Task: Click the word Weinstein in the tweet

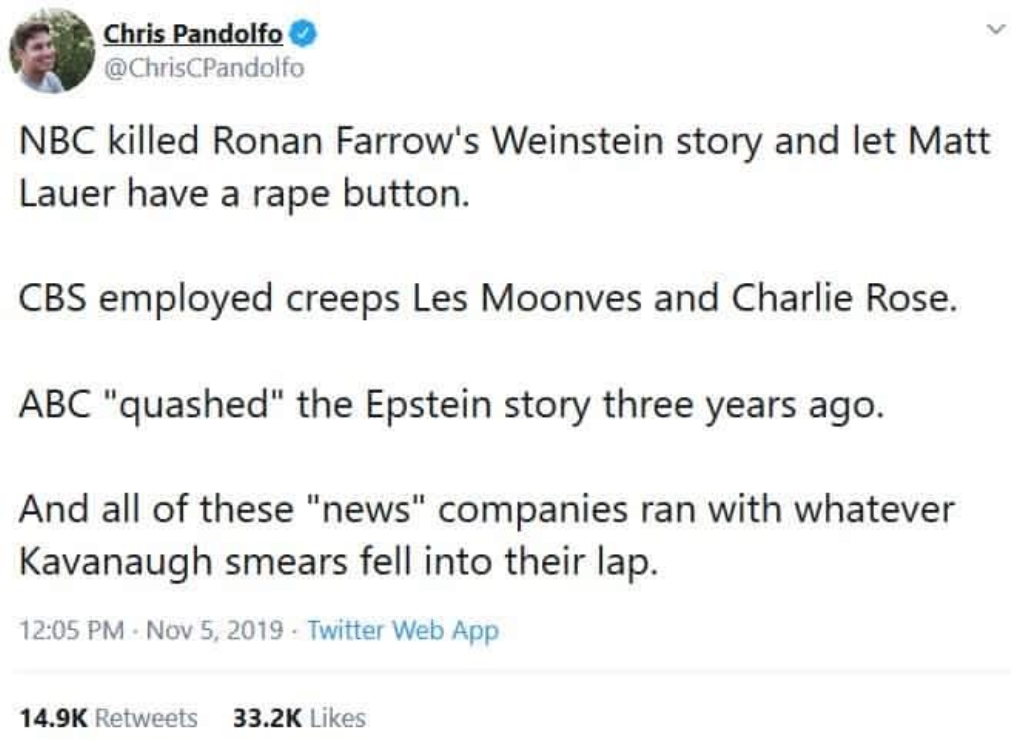Action: (577, 140)
